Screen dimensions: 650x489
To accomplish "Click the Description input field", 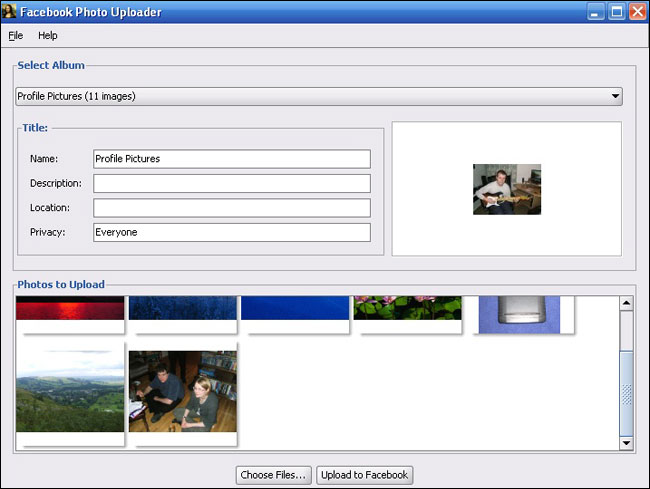I will point(231,183).
